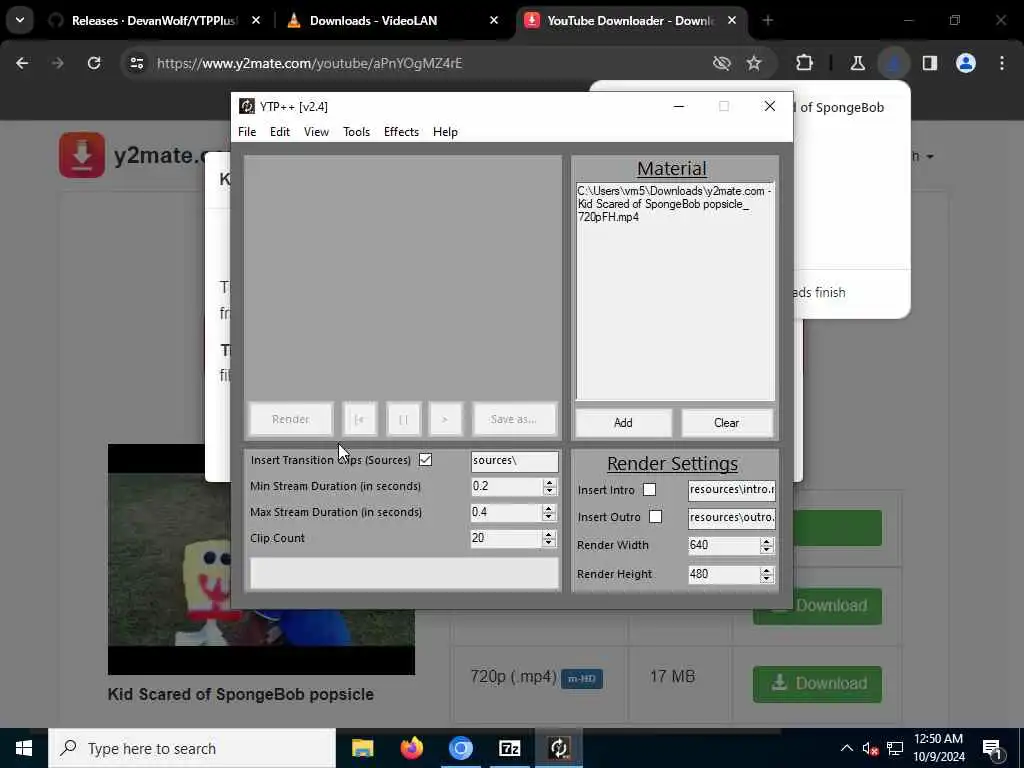Click the pause playback button
This screenshot has width=1024, height=768.
[x=403, y=419]
